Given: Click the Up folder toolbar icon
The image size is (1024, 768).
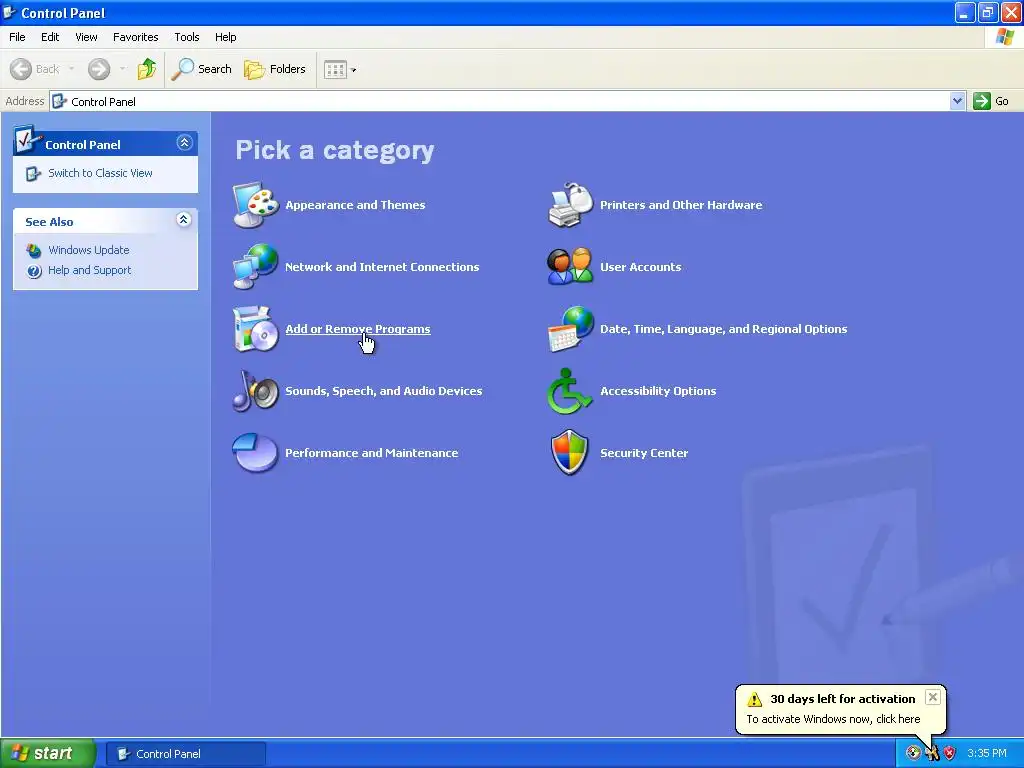Looking at the screenshot, I should 147,69.
